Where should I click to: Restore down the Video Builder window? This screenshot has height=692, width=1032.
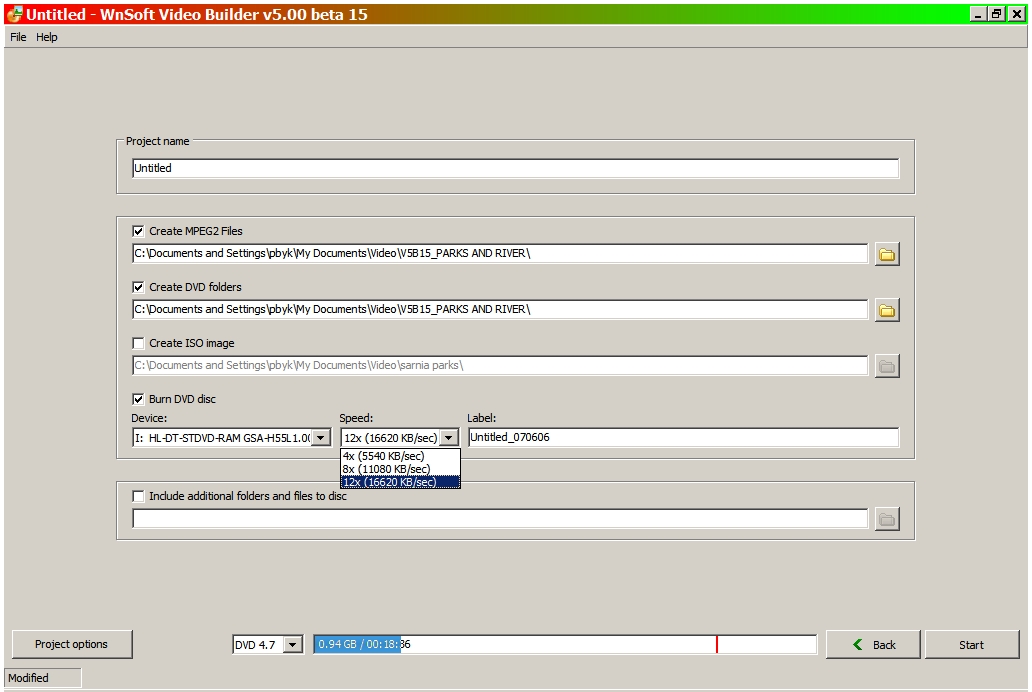[997, 14]
